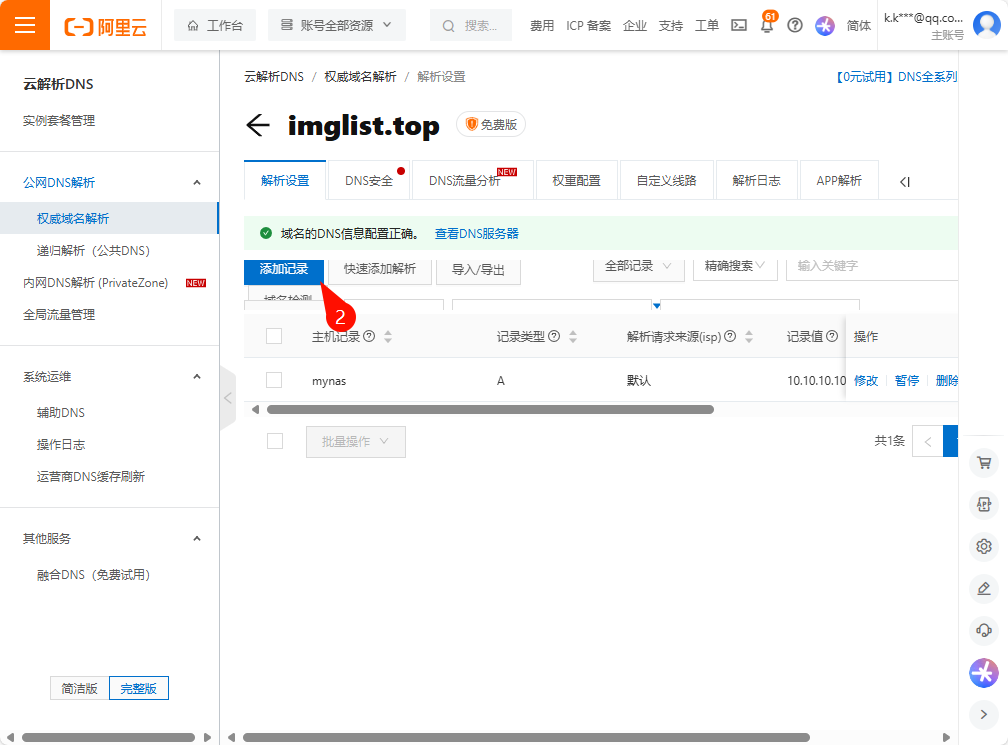Open the settings gear side icon

pyautogui.click(x=984, y=546)
